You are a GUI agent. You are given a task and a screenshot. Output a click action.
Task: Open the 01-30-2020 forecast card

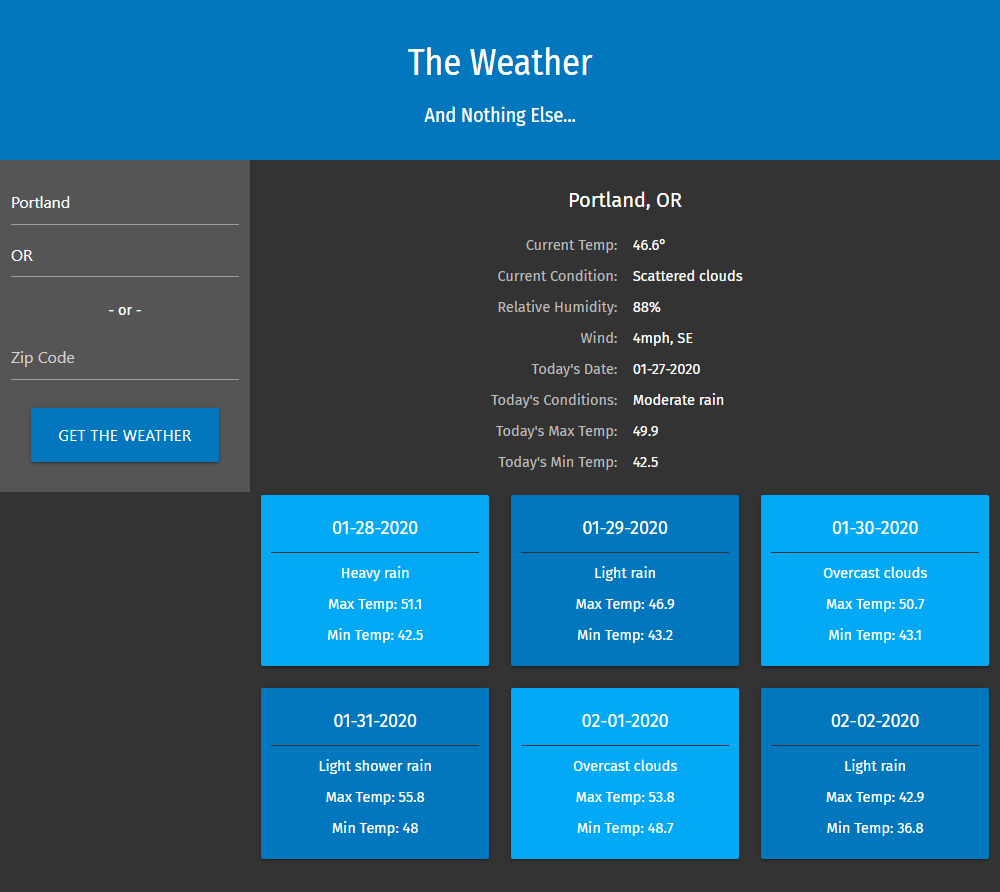(875, 580)
